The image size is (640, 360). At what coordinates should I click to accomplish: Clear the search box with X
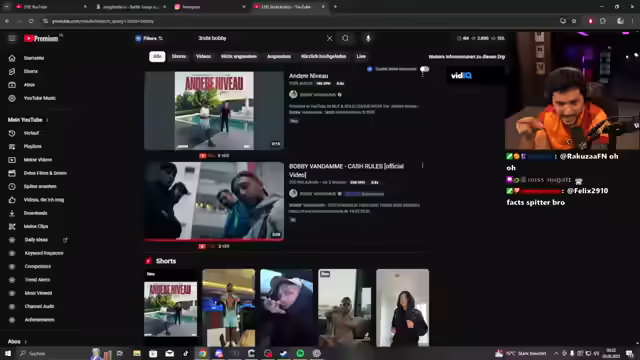pos(329,38)
